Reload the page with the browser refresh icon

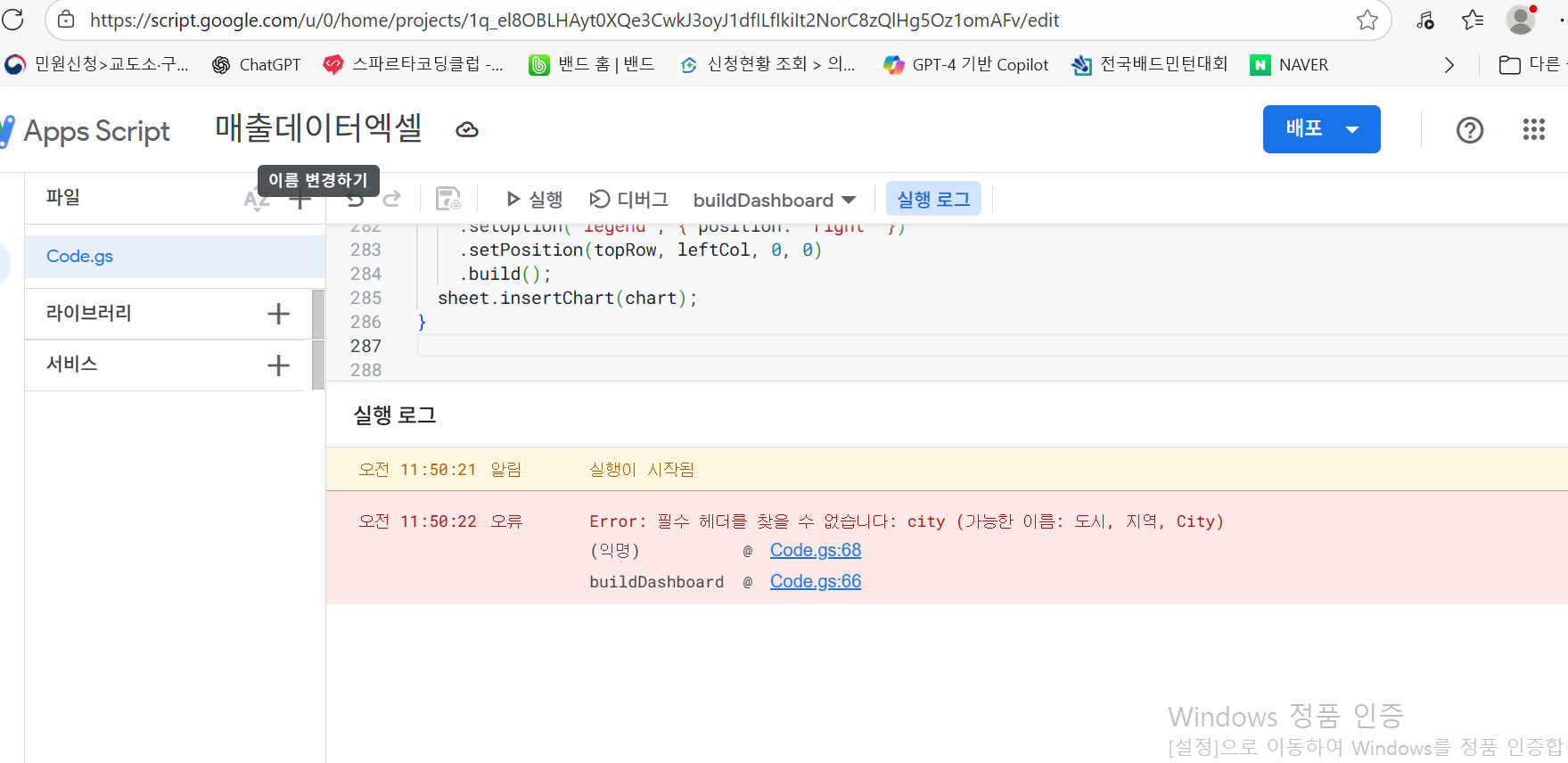[x=12, y=20]
